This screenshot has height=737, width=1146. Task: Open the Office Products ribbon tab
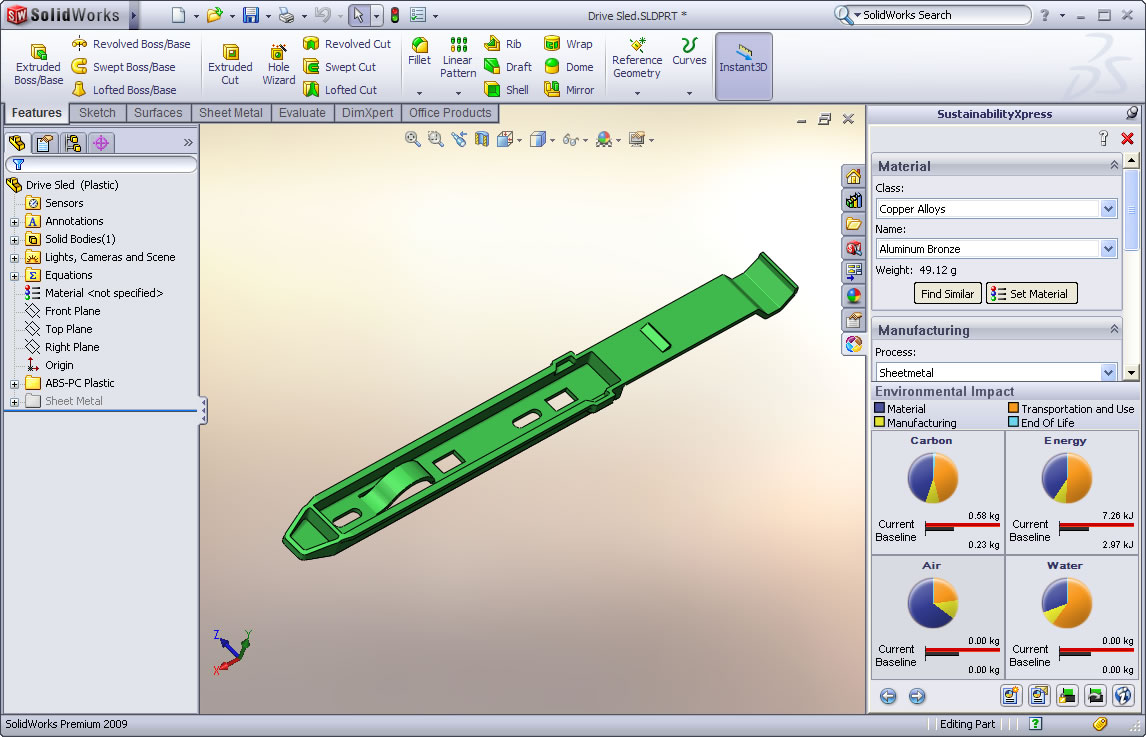point(449,112)
